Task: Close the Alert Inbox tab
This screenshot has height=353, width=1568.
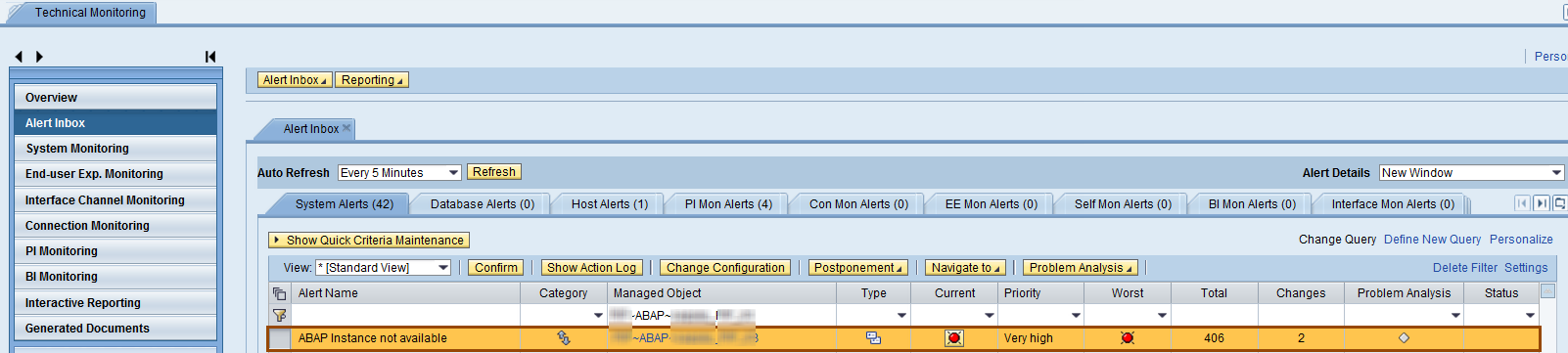Action: (x=346, y=128)
